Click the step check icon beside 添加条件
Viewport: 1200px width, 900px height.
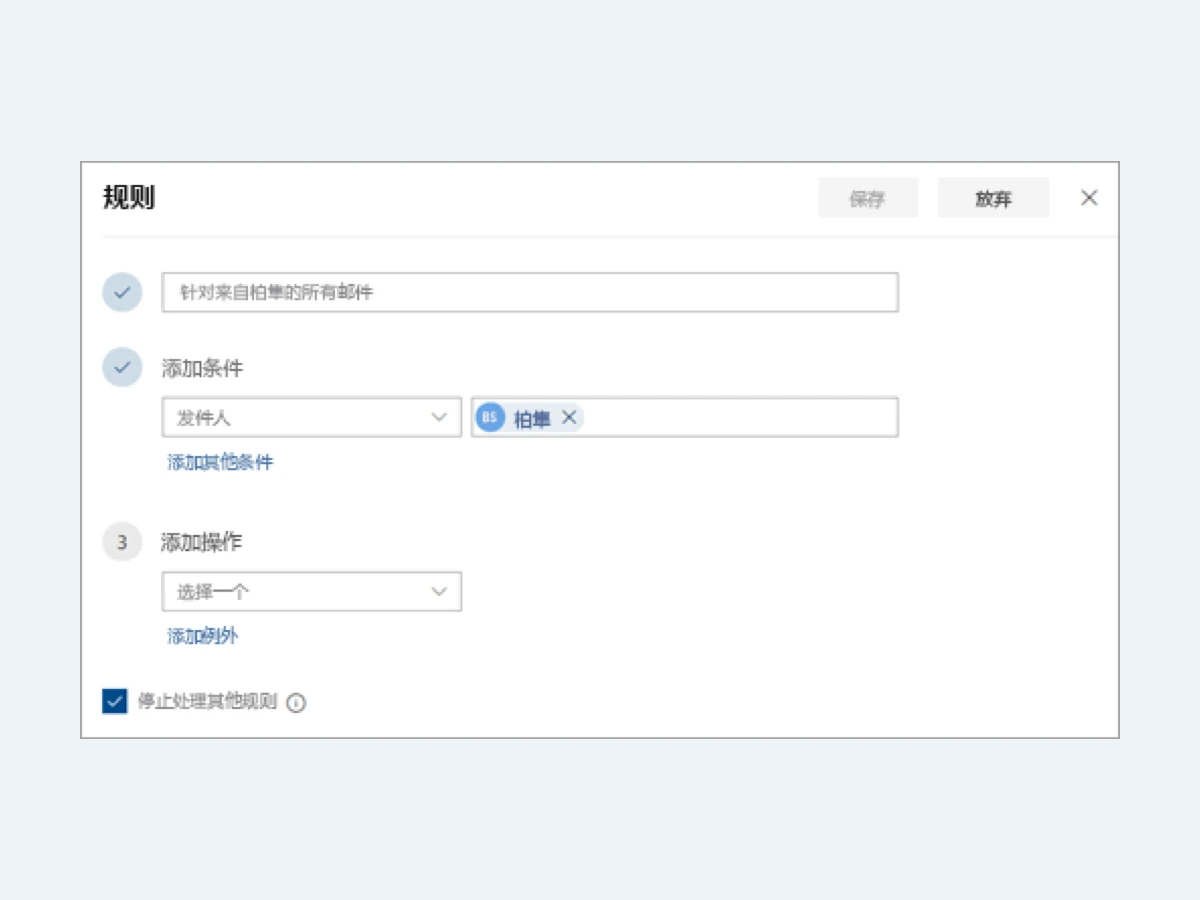[122, 367]
